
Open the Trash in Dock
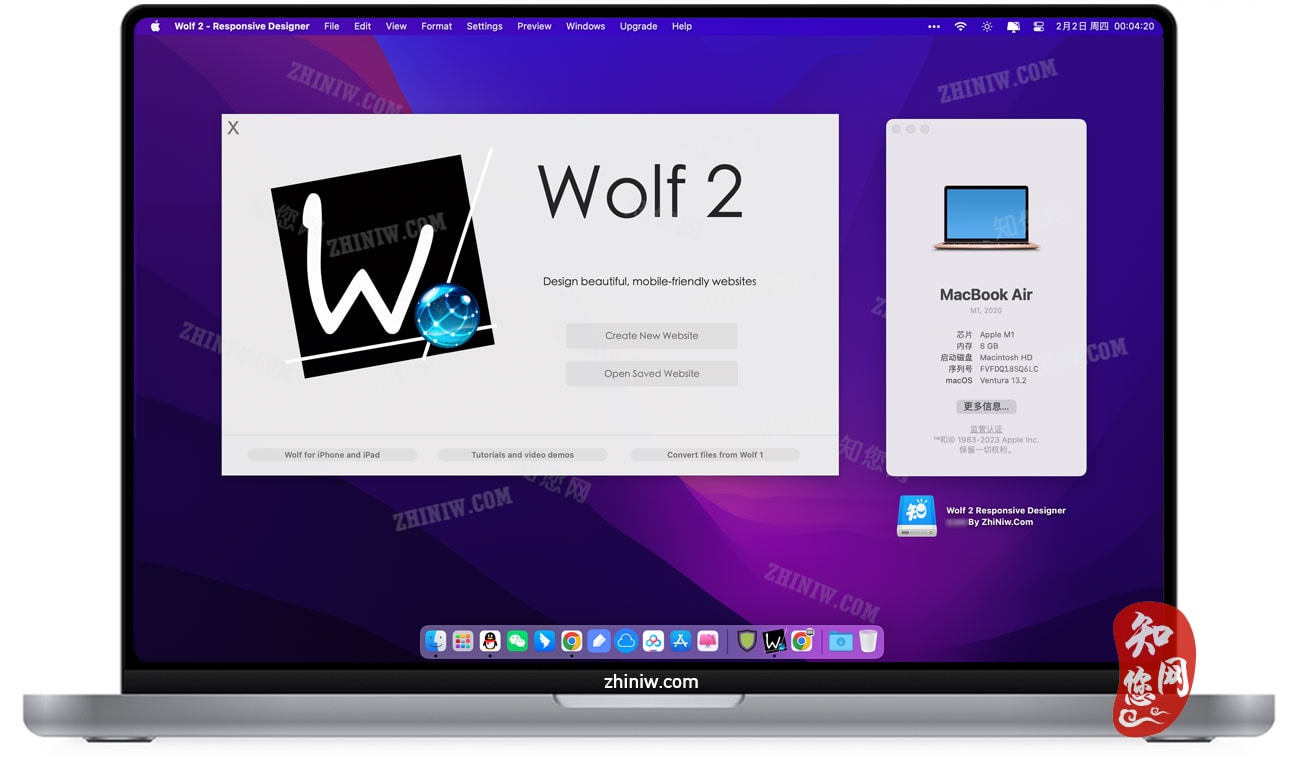coord(868,641)
